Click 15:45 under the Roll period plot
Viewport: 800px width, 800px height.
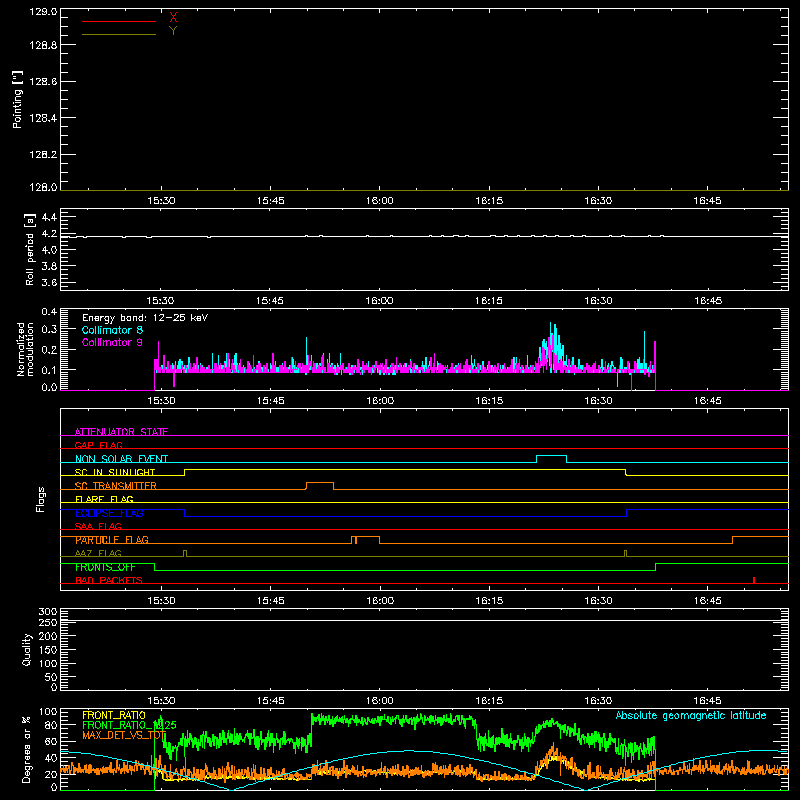tap(270, 301)
